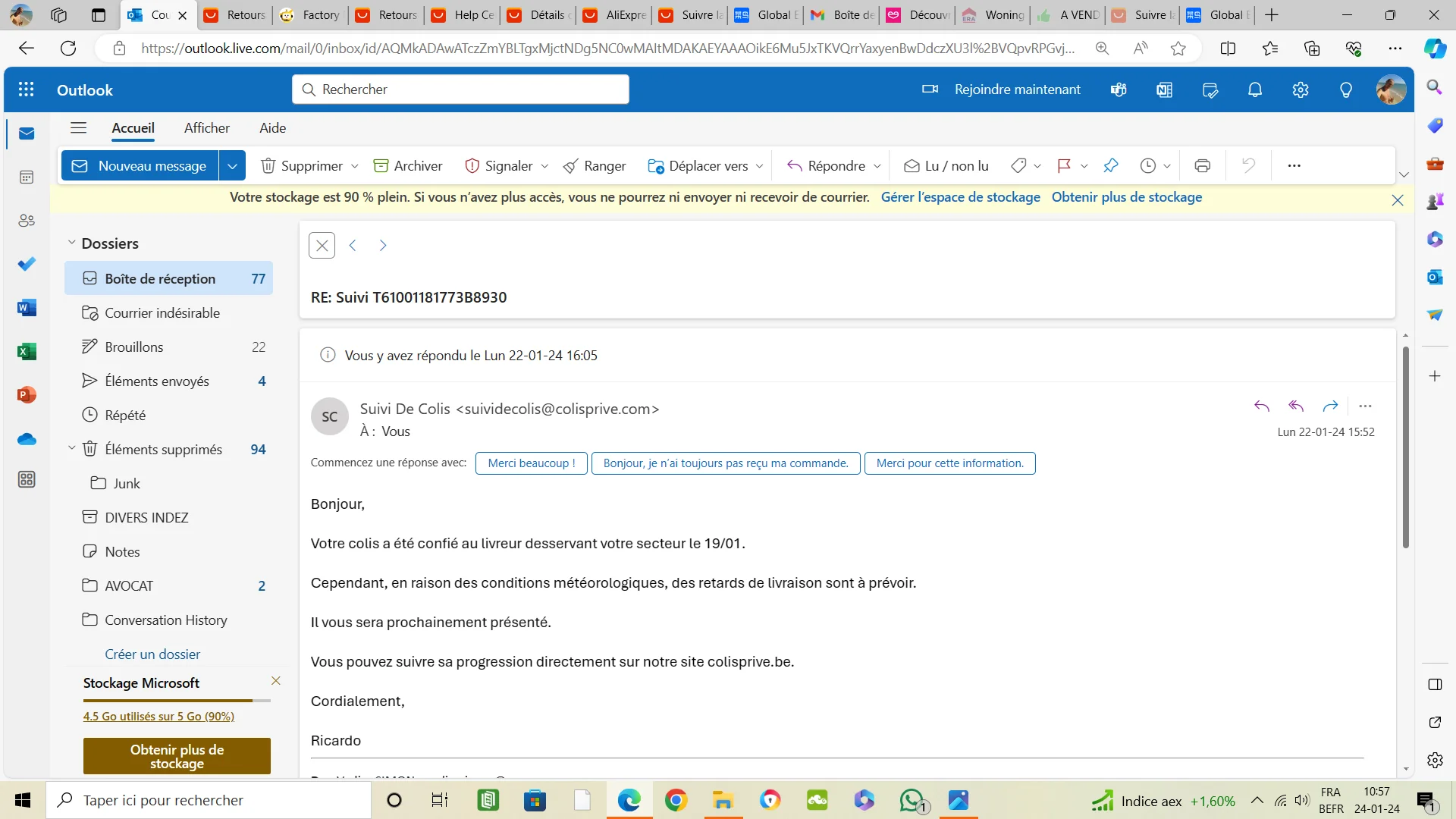This screenshot has width=1456, height=819.
Task: Click the Print icon in toolbar
Action: click(1202, 165)
